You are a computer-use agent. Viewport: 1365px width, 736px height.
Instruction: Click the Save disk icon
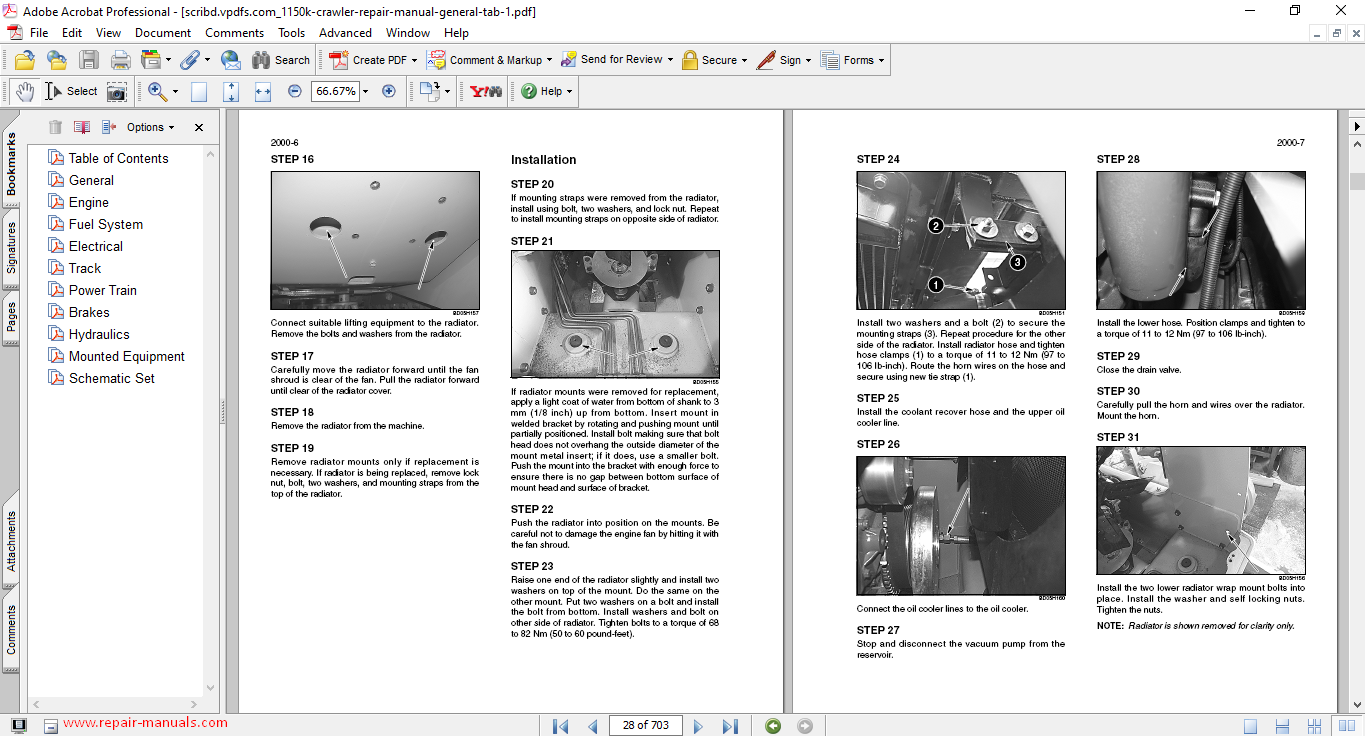89,60
